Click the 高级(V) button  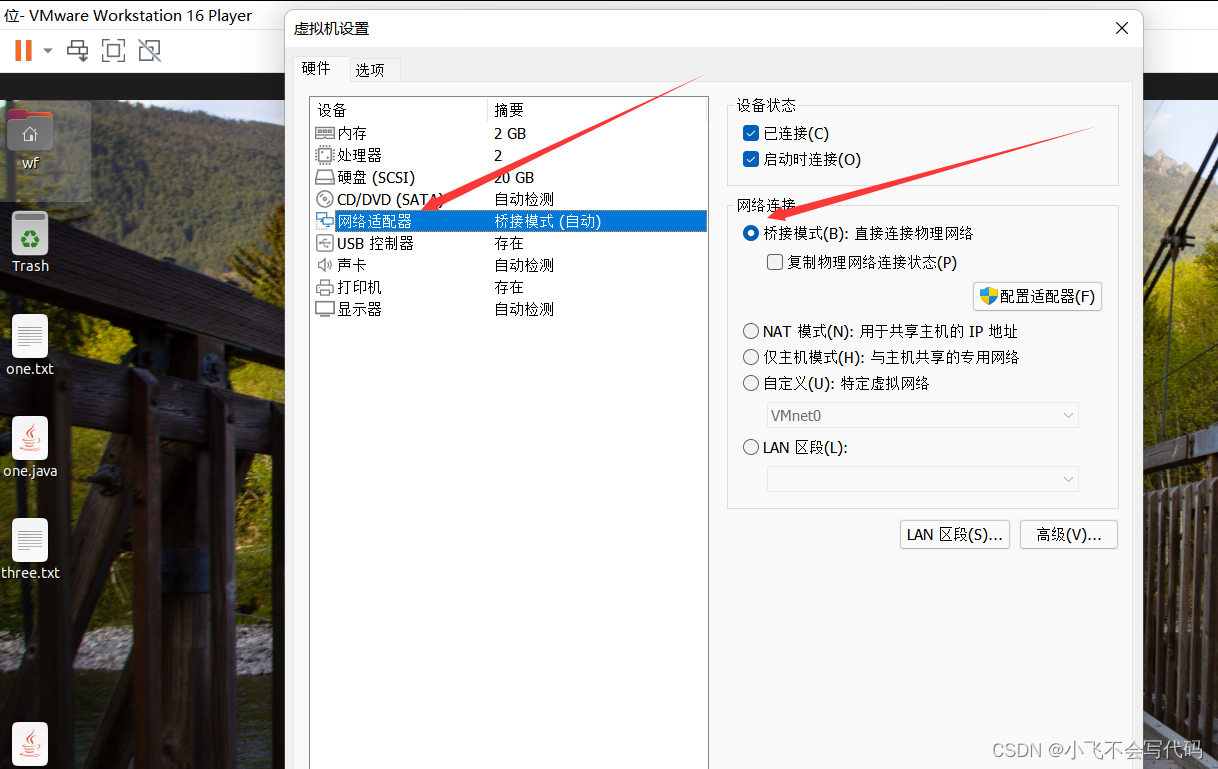[1068, 534]
